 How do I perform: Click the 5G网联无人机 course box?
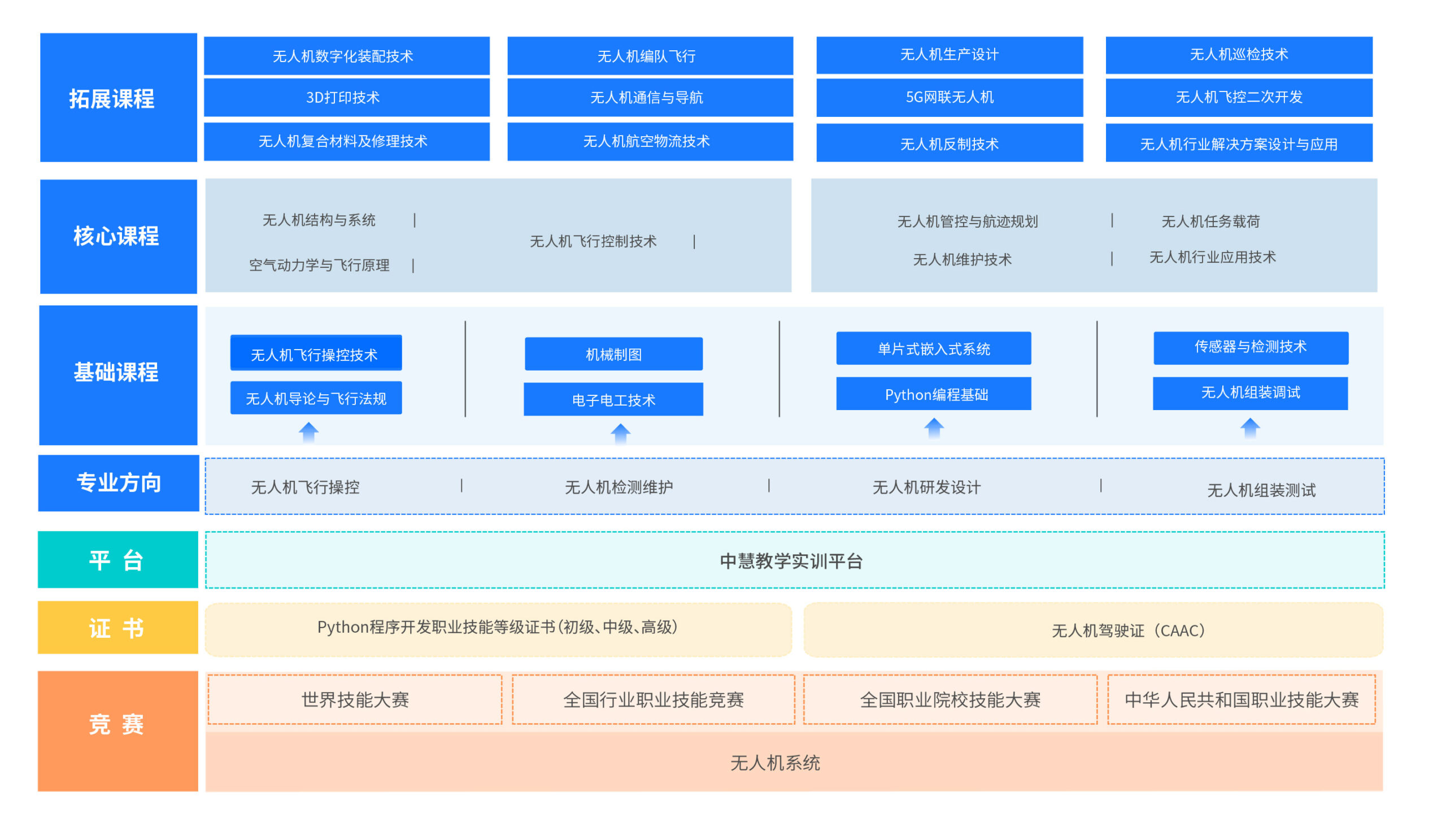tap(949, 98)
